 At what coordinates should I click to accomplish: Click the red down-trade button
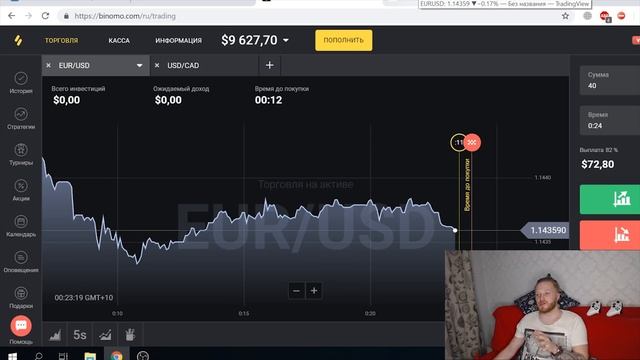coord(610,235)
